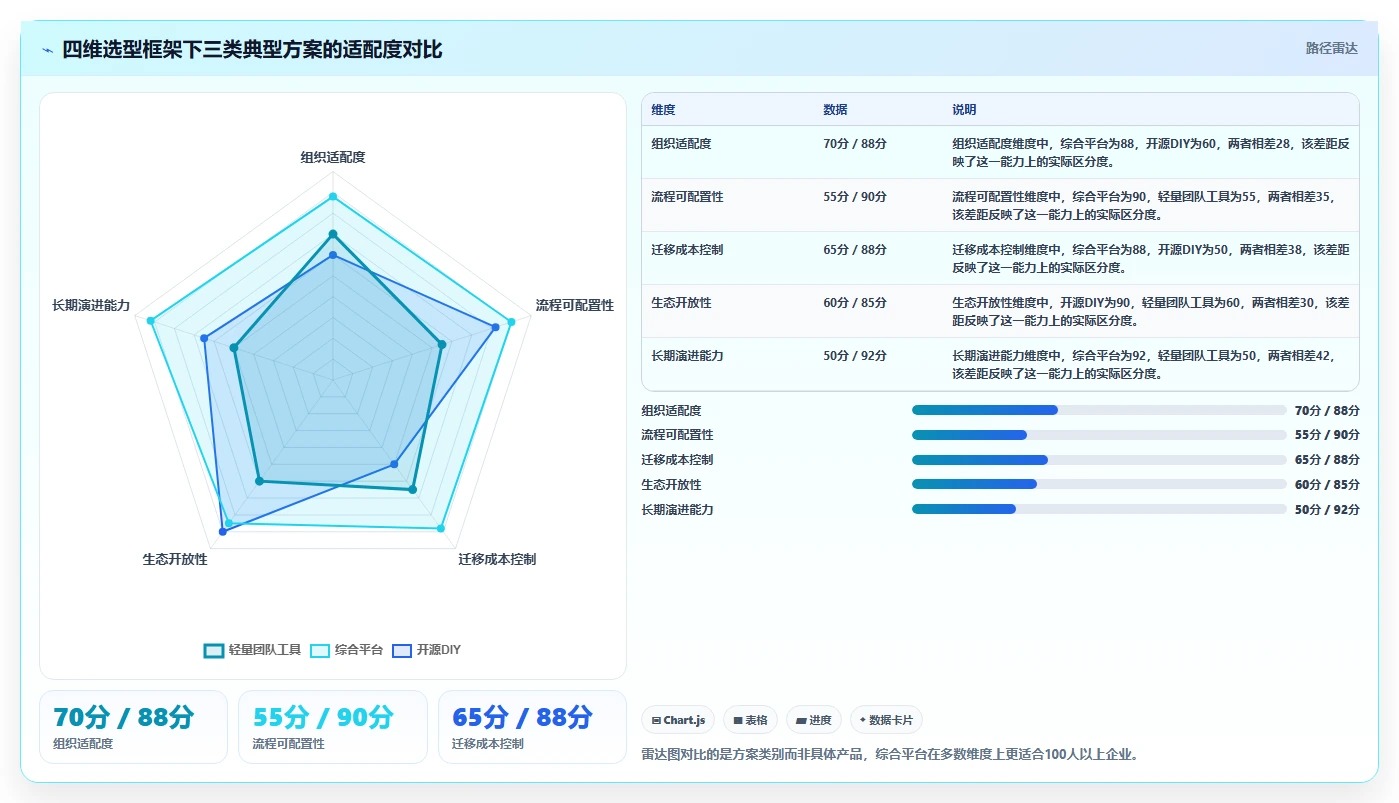
Task: Click the 流程可配置性 progress bar
Action: click(1099, 435)
